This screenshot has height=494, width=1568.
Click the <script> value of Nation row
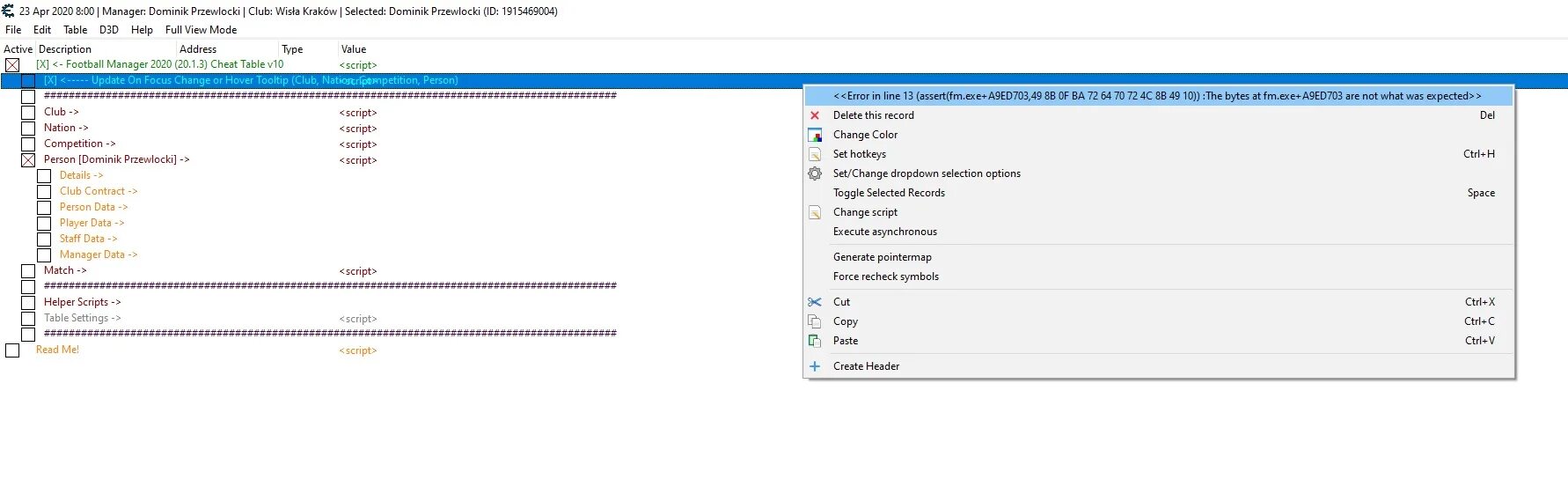358,129
